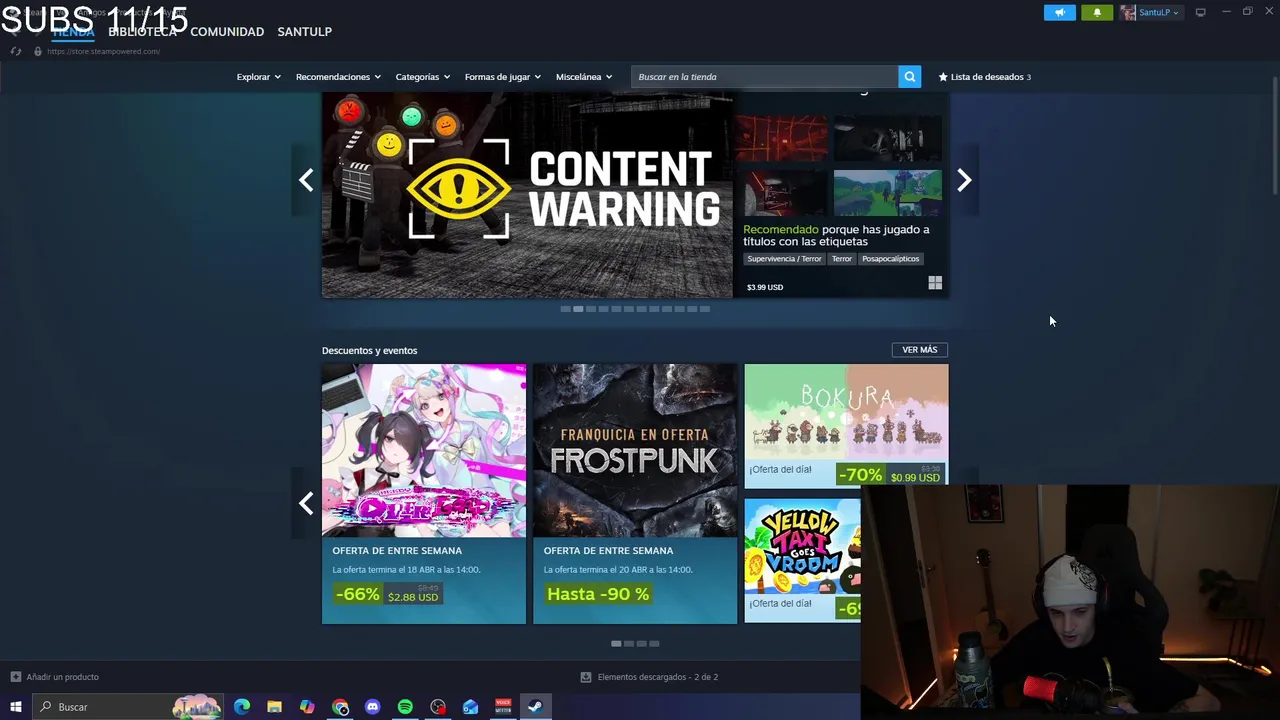Select the standalone Terror tag

(841, 259)
